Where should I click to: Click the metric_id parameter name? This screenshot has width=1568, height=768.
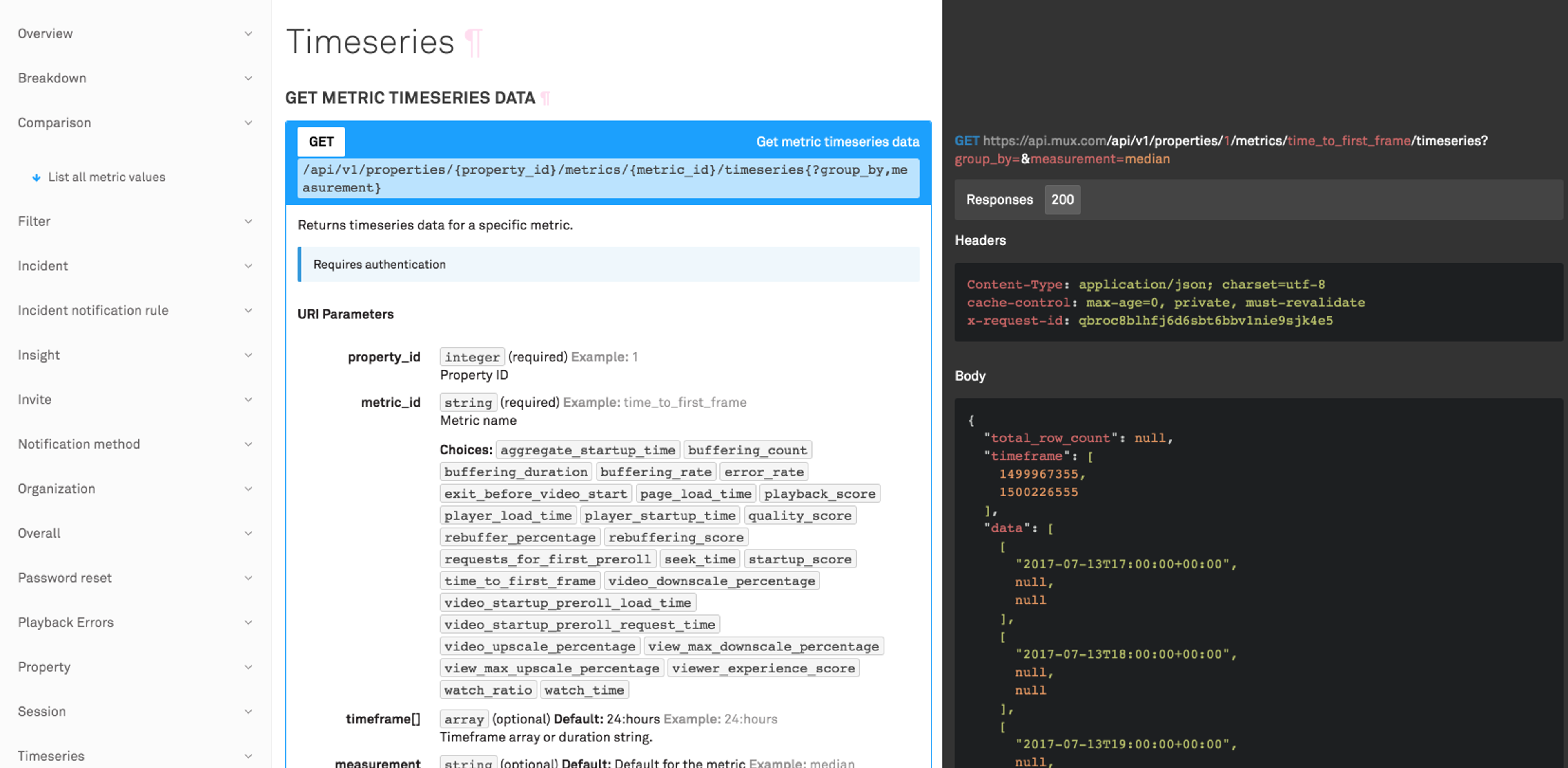point(391,402)
